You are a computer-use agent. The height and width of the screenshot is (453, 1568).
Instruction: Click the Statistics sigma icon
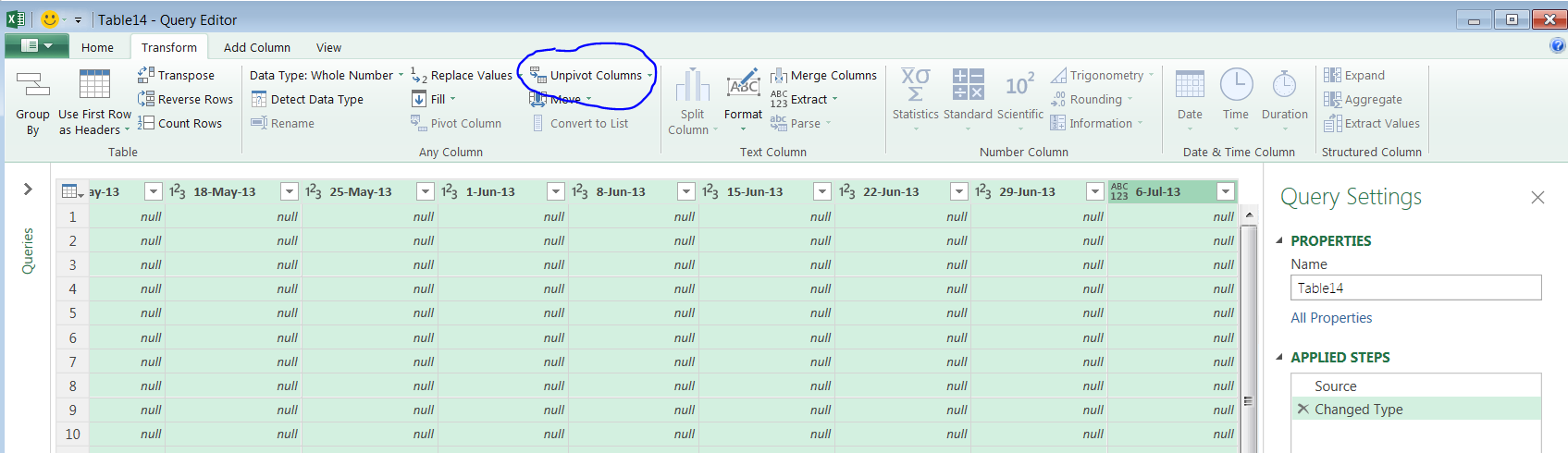[x=915, y=85]
